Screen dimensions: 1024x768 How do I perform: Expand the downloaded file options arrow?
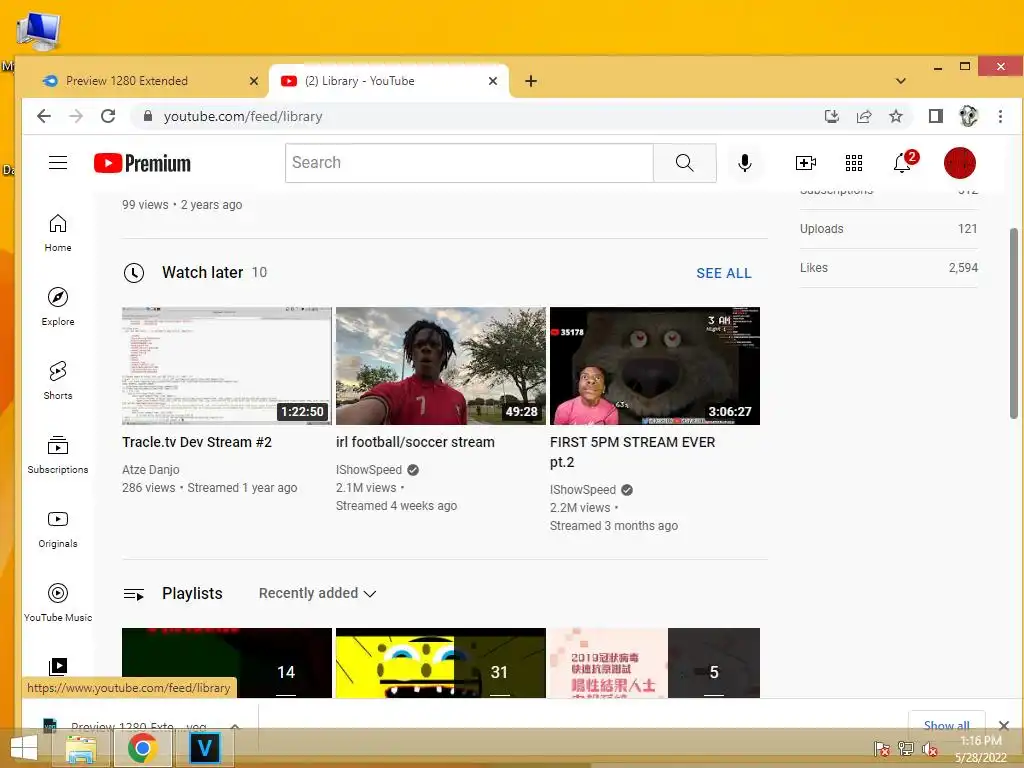point(235,726)
